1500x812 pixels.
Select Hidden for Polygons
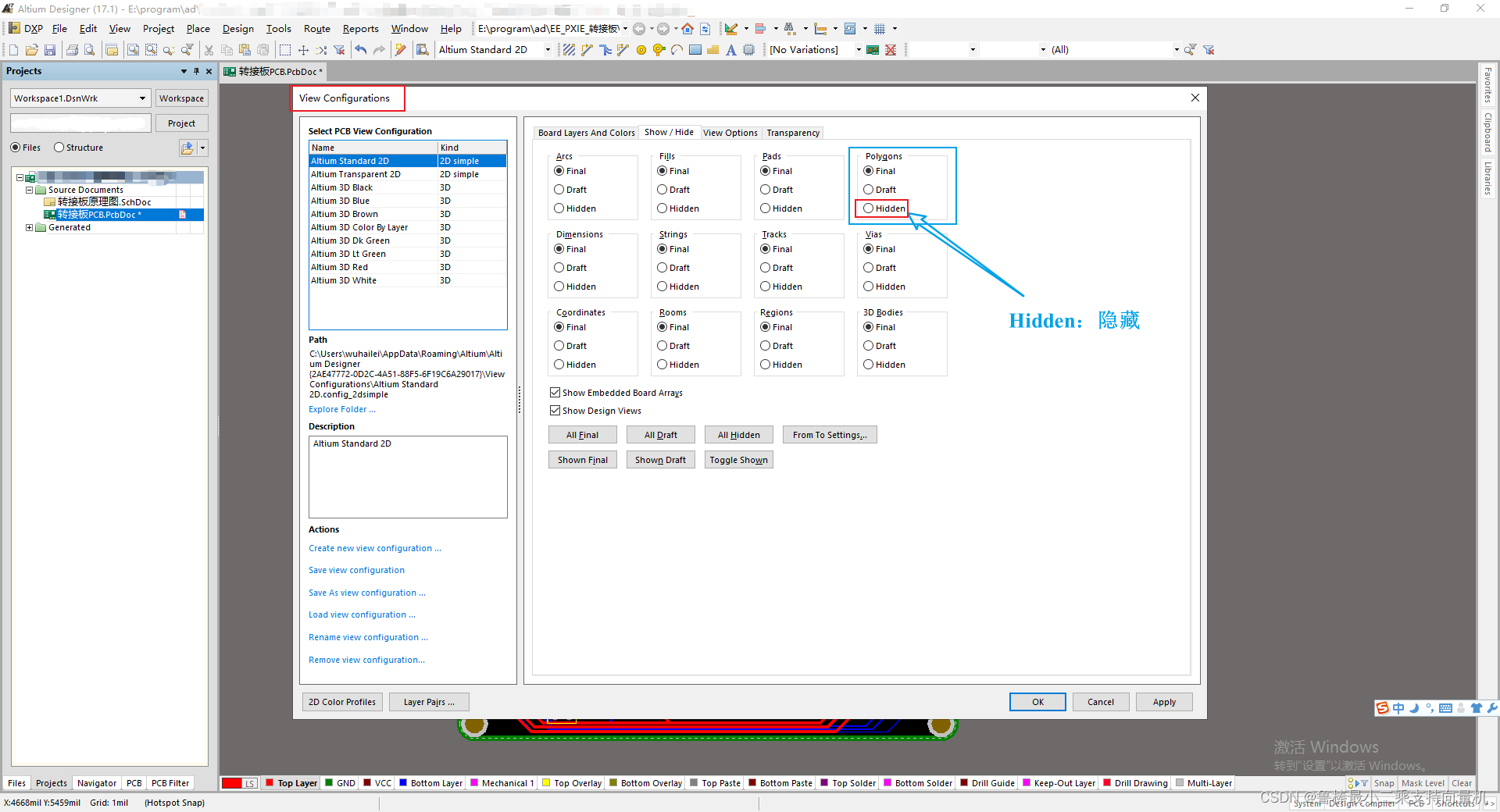pyautogui.click(x=868, y=208)
